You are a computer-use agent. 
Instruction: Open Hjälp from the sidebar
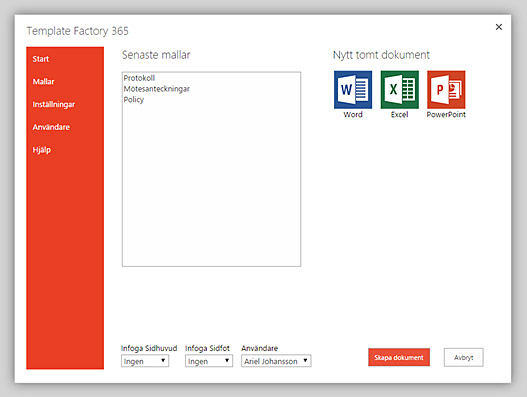(x=42, y=150)
